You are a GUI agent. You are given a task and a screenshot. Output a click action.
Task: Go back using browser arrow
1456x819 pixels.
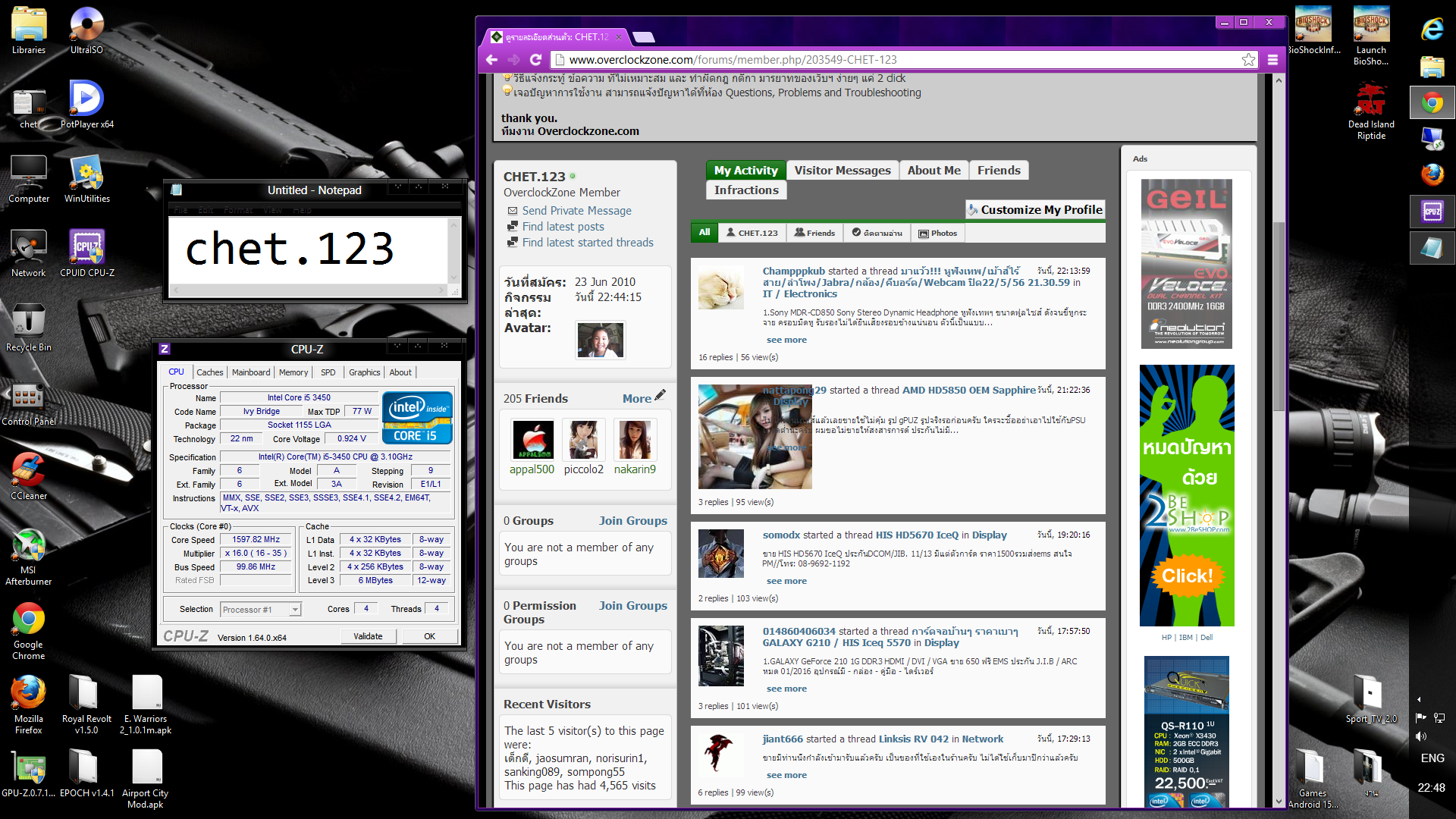click(x=491, y=60)
